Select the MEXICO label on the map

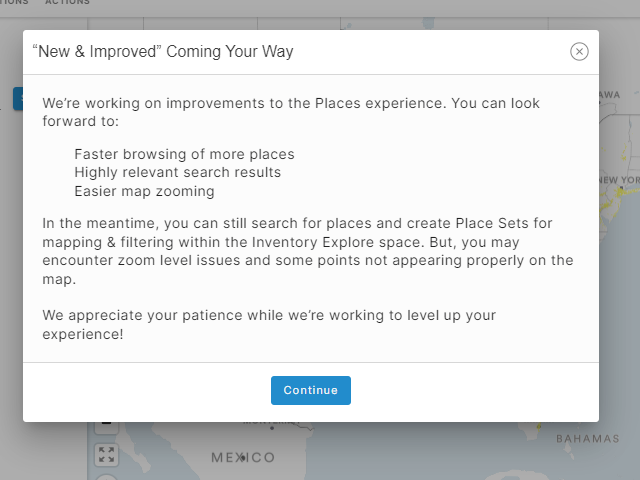point(243,458)
